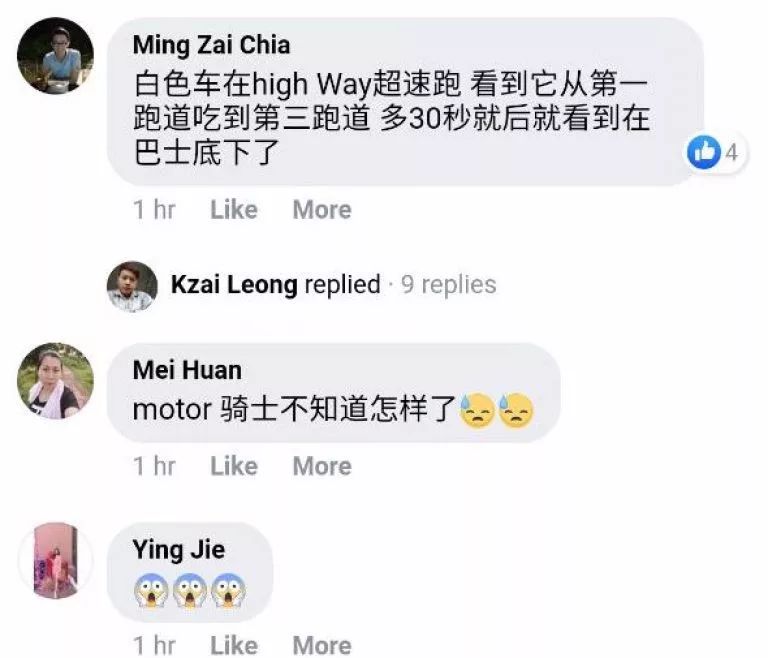The image size is (768, 658).
Task: Open Mei Huan's profile picture
Action: (55, 381)
